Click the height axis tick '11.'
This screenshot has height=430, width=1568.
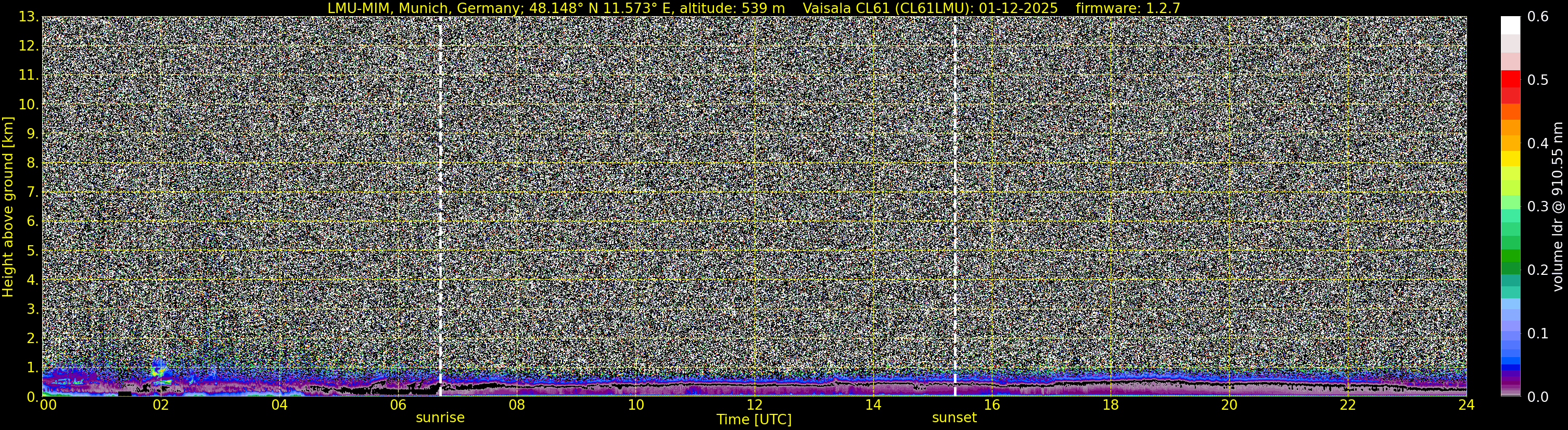(x=28, y=75)
